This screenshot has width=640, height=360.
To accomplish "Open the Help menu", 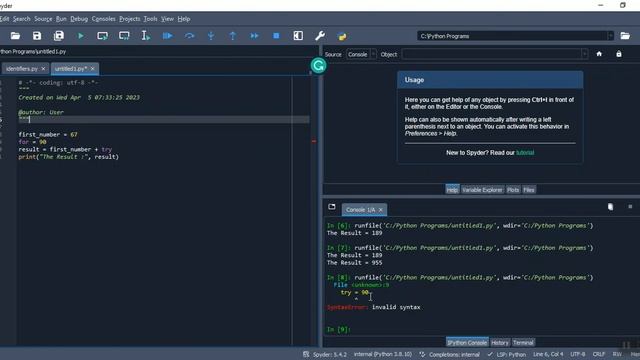I will click(184, 19).
